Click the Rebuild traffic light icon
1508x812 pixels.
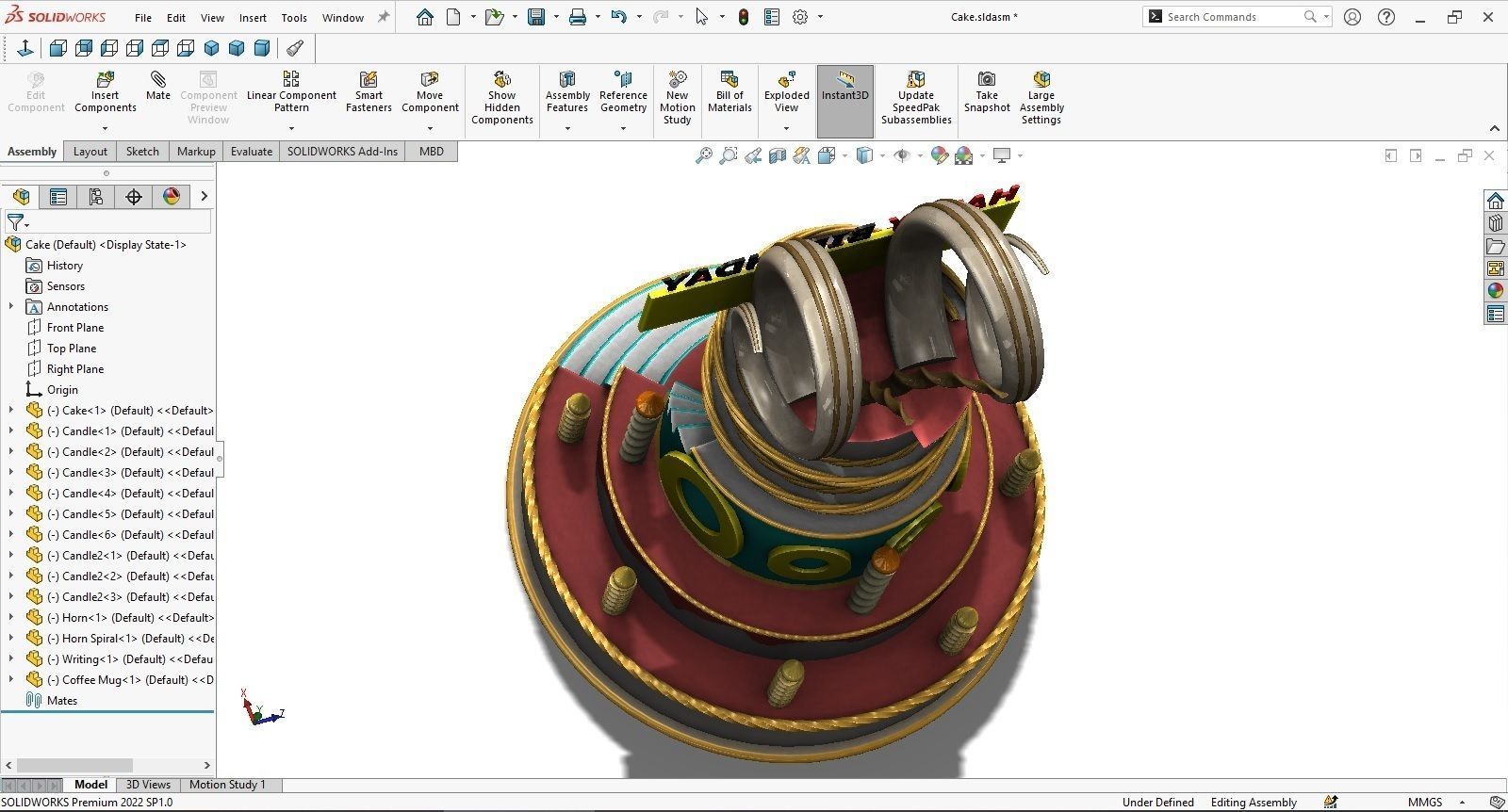tap(744, 17)
